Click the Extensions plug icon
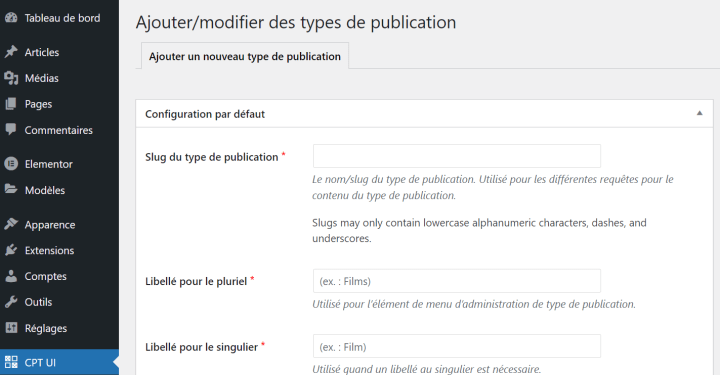This screenshot has height=375, width=720. tap(11, 250)
